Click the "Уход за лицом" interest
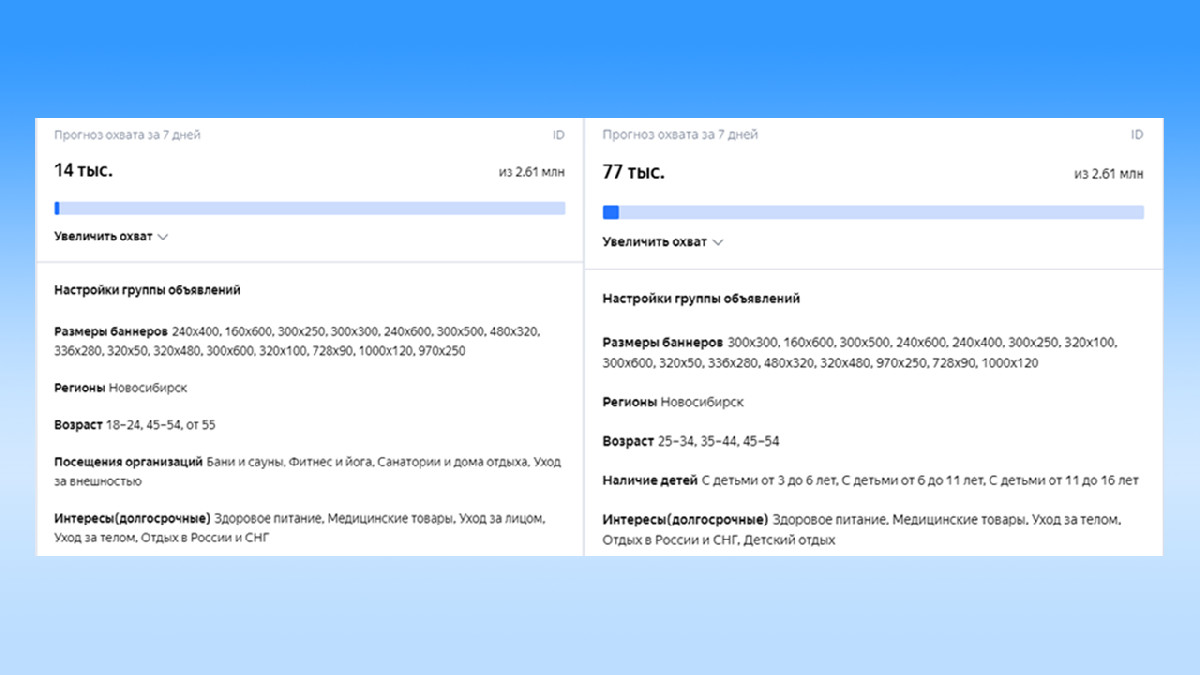1200x675 pixels. pos(502,519)
